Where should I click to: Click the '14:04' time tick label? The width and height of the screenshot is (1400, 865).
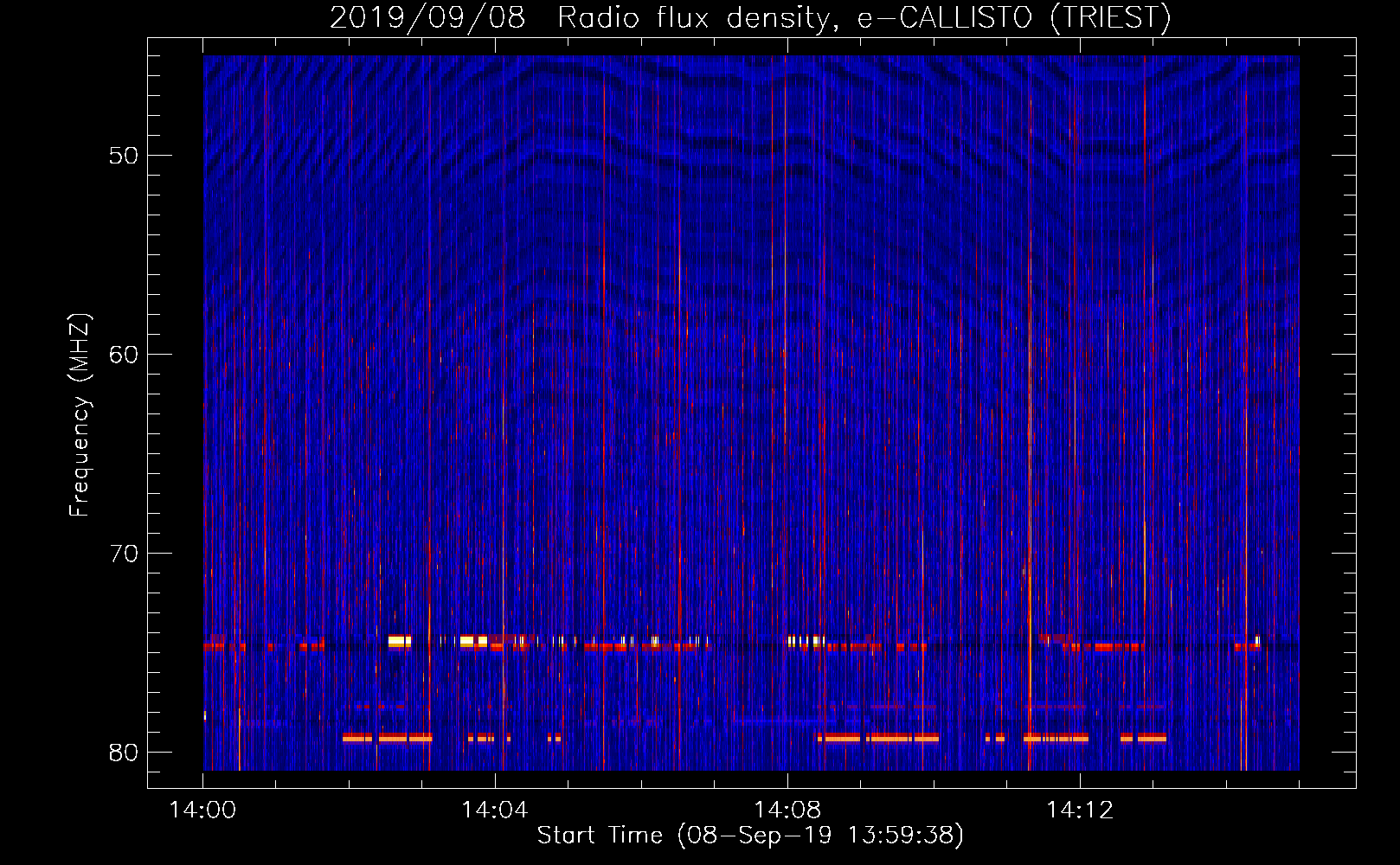click(x=495, y=811)
